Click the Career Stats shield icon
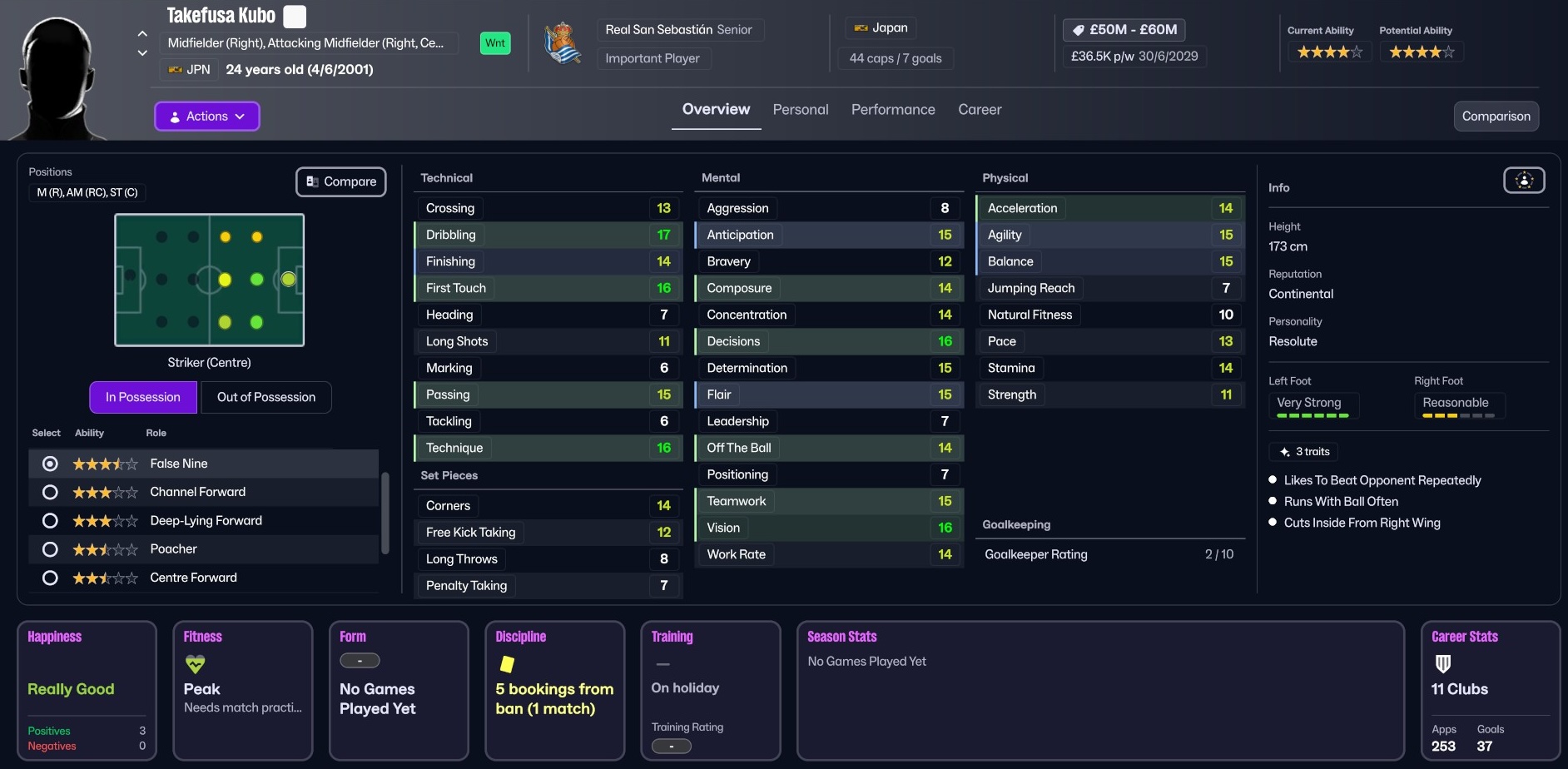1568x769 pixels. click(1443, 664)
